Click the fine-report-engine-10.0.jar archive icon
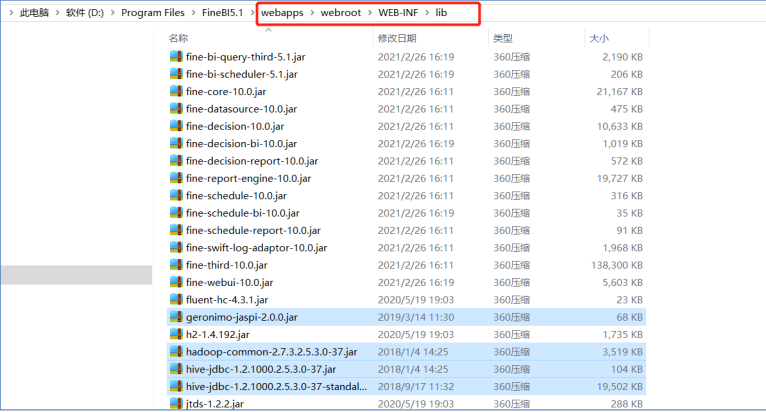The width and height of the screenshot is (766, 412). click(176, 178)
